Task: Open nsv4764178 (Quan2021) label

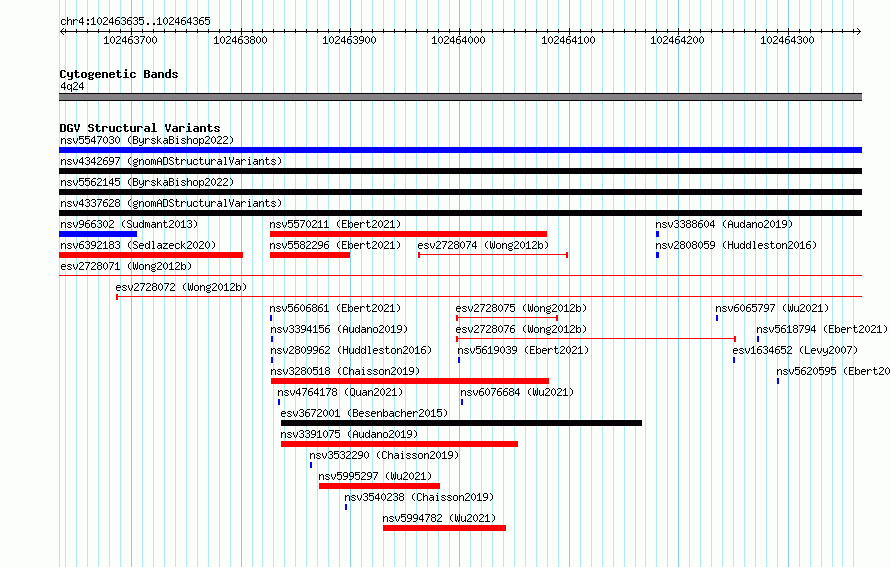Action: [340, 392]
